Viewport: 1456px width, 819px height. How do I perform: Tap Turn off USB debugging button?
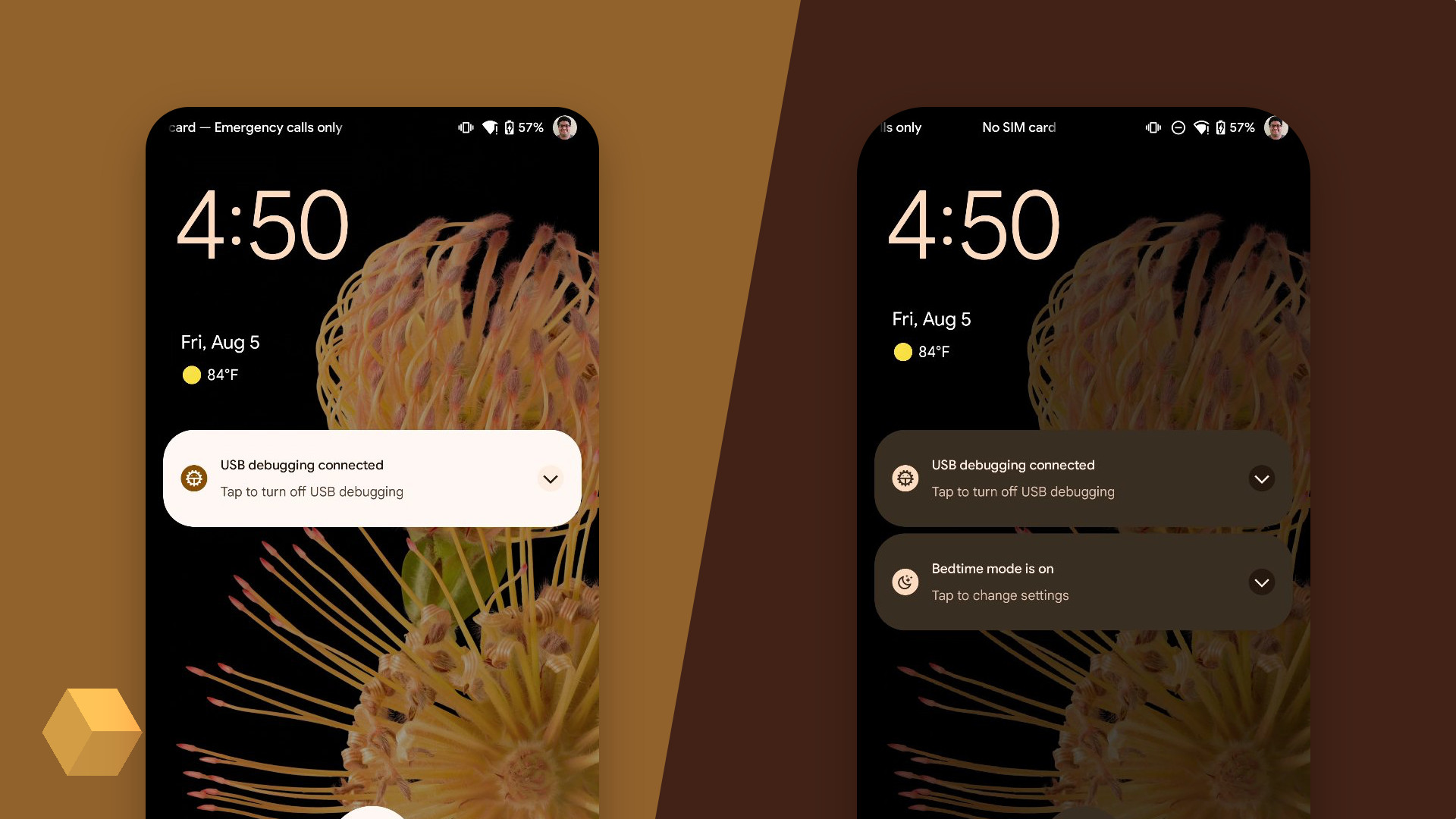click(370, 478)
